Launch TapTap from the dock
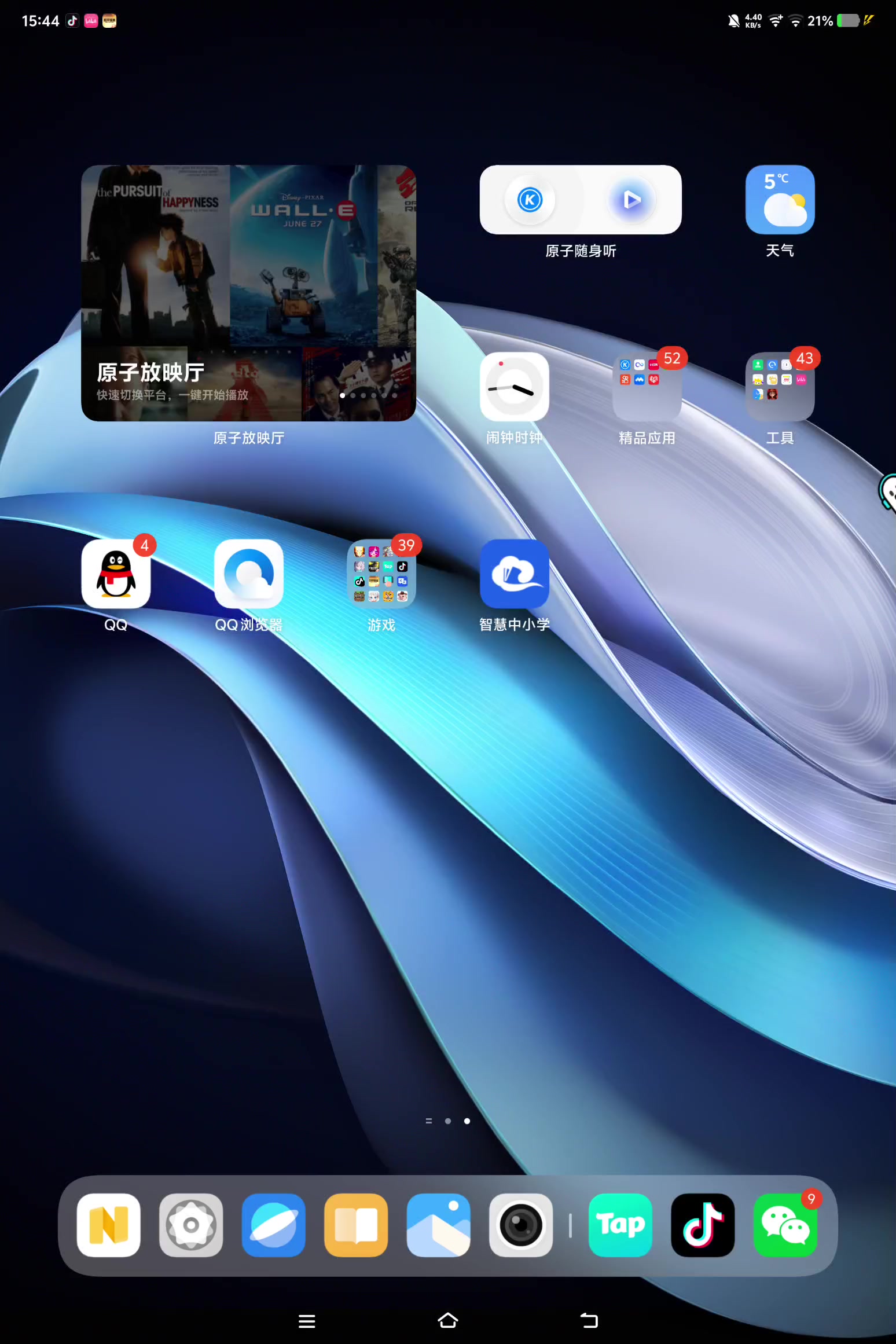This screenshot has width=896, height=1344. pyautogui.click(x=620, y=1225)
